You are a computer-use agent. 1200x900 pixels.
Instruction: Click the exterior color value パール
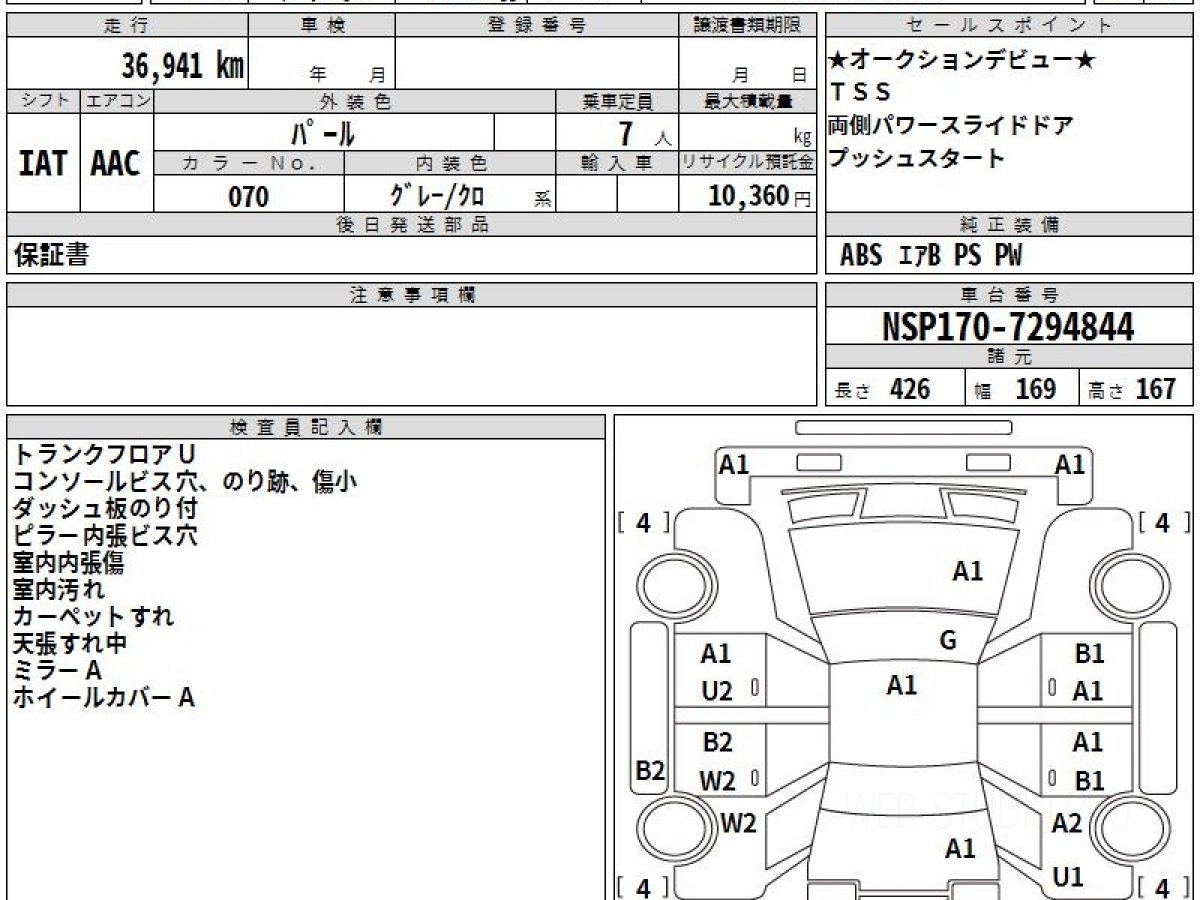(x=323, y=132)
